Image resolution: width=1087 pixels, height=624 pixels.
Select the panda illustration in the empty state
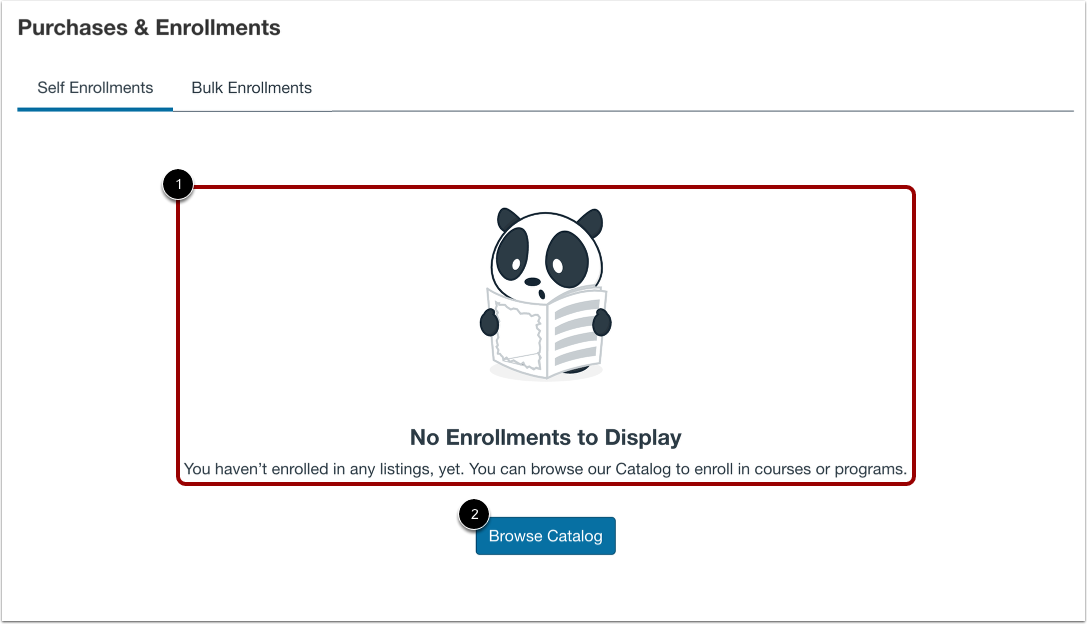tap(545, 290)
